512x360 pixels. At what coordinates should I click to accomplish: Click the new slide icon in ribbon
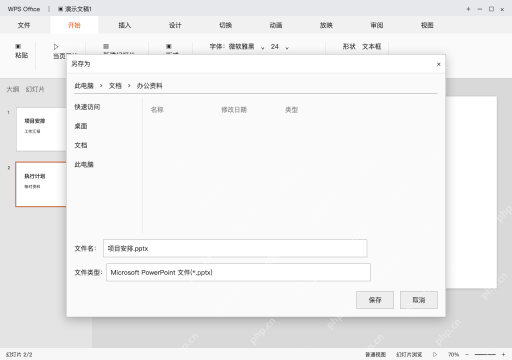pyautogui.click(x=106, y=46)
